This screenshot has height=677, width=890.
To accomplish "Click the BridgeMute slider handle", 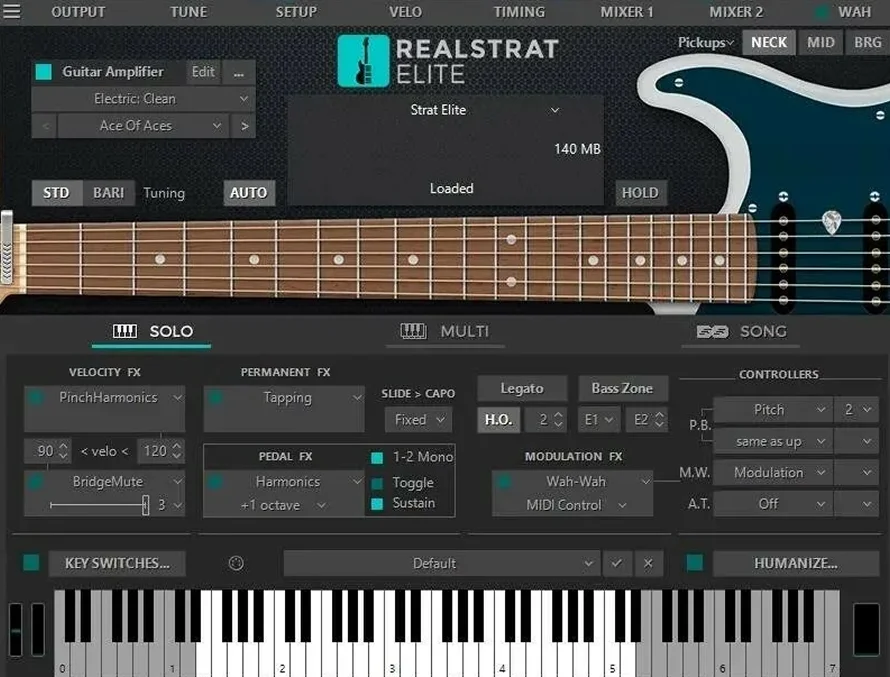I will [x=145, y=505].
